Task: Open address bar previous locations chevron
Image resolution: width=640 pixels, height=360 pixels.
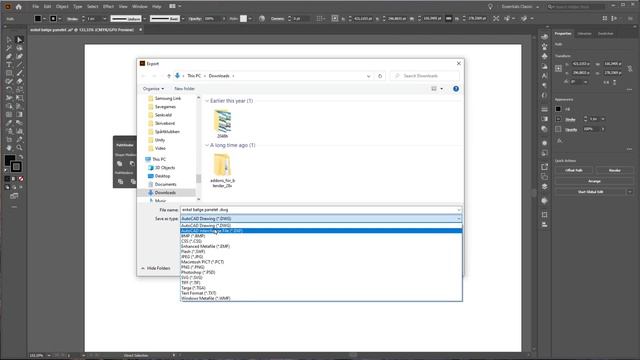Action: pos(369,76)
